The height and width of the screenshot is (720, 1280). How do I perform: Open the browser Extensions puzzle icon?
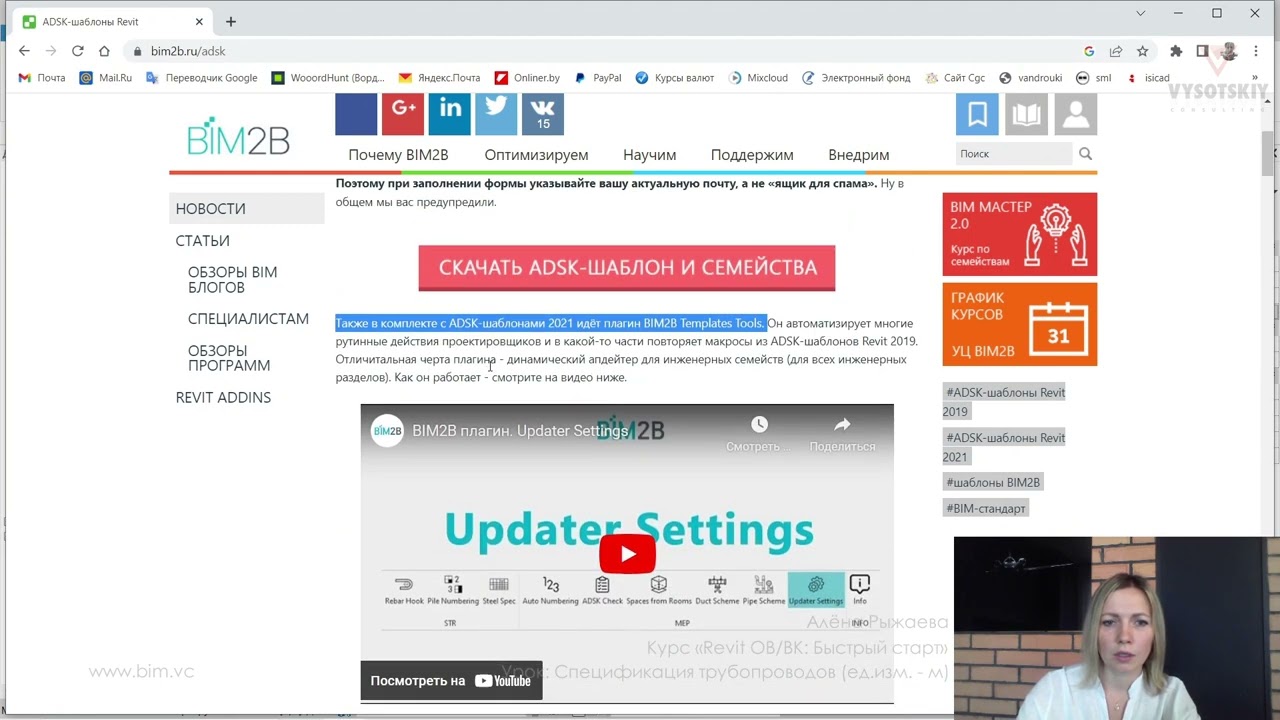(x=1176, y=51)
